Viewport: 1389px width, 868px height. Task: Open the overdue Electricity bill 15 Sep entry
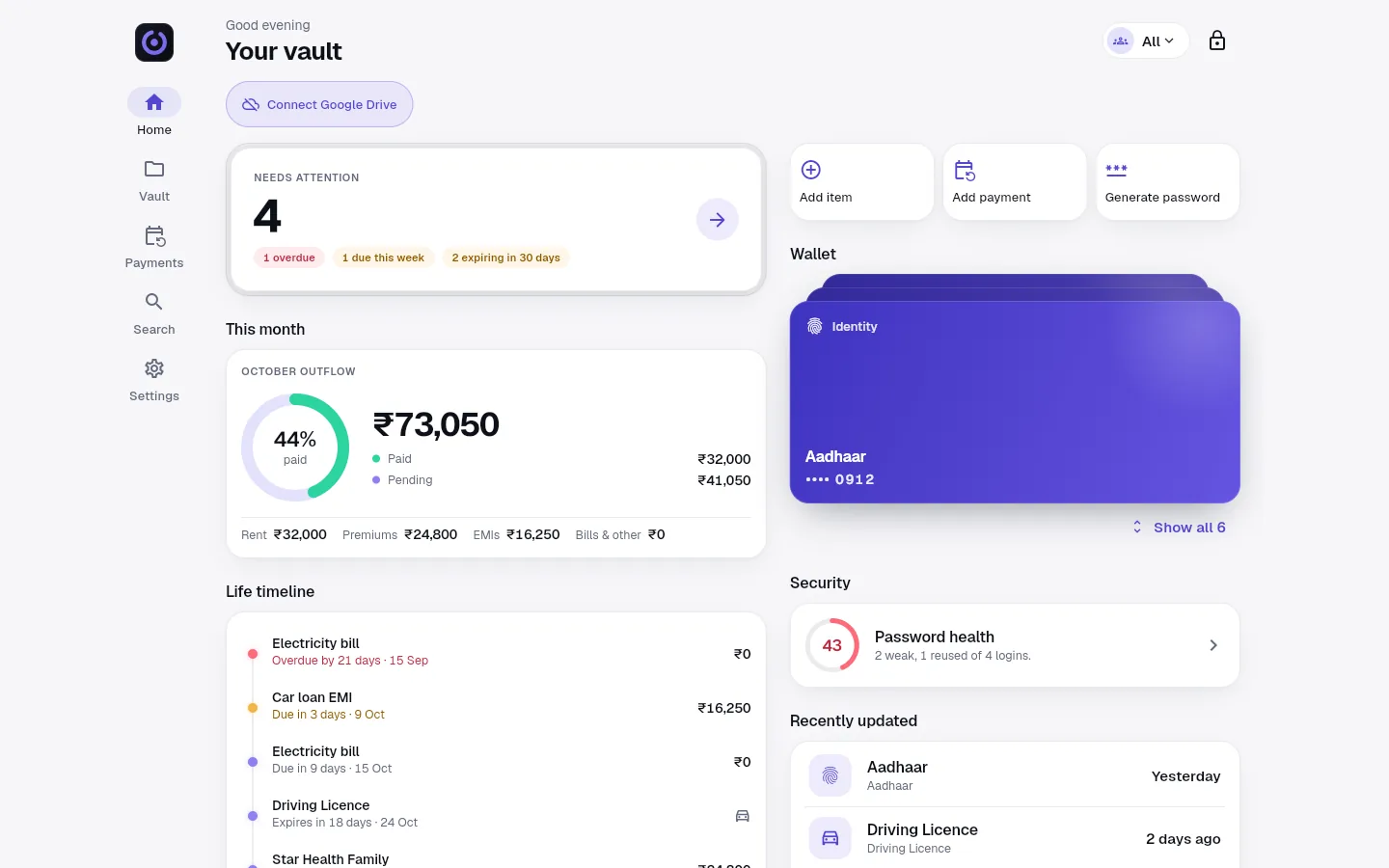click(x=496, y=653)
